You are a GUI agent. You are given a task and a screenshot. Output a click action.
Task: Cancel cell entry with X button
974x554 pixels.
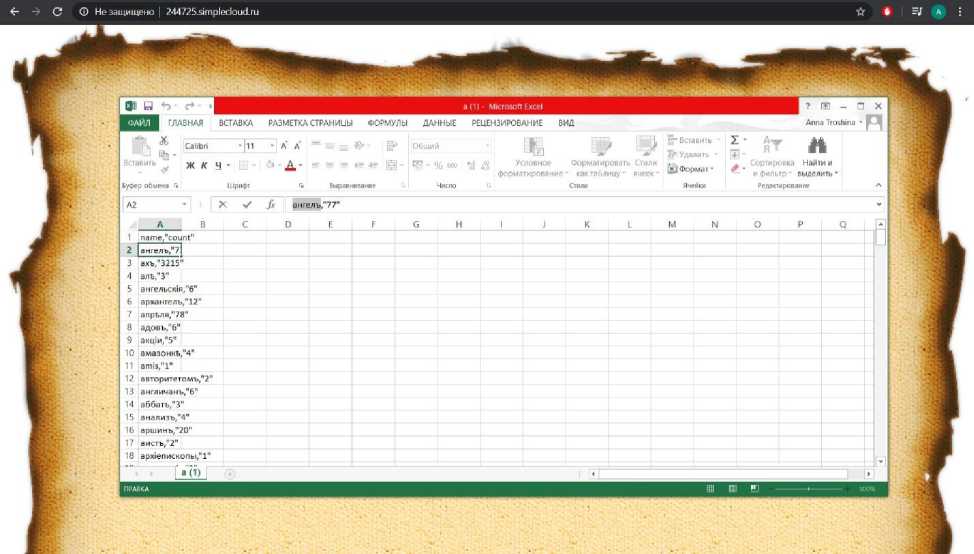(222, 204)
